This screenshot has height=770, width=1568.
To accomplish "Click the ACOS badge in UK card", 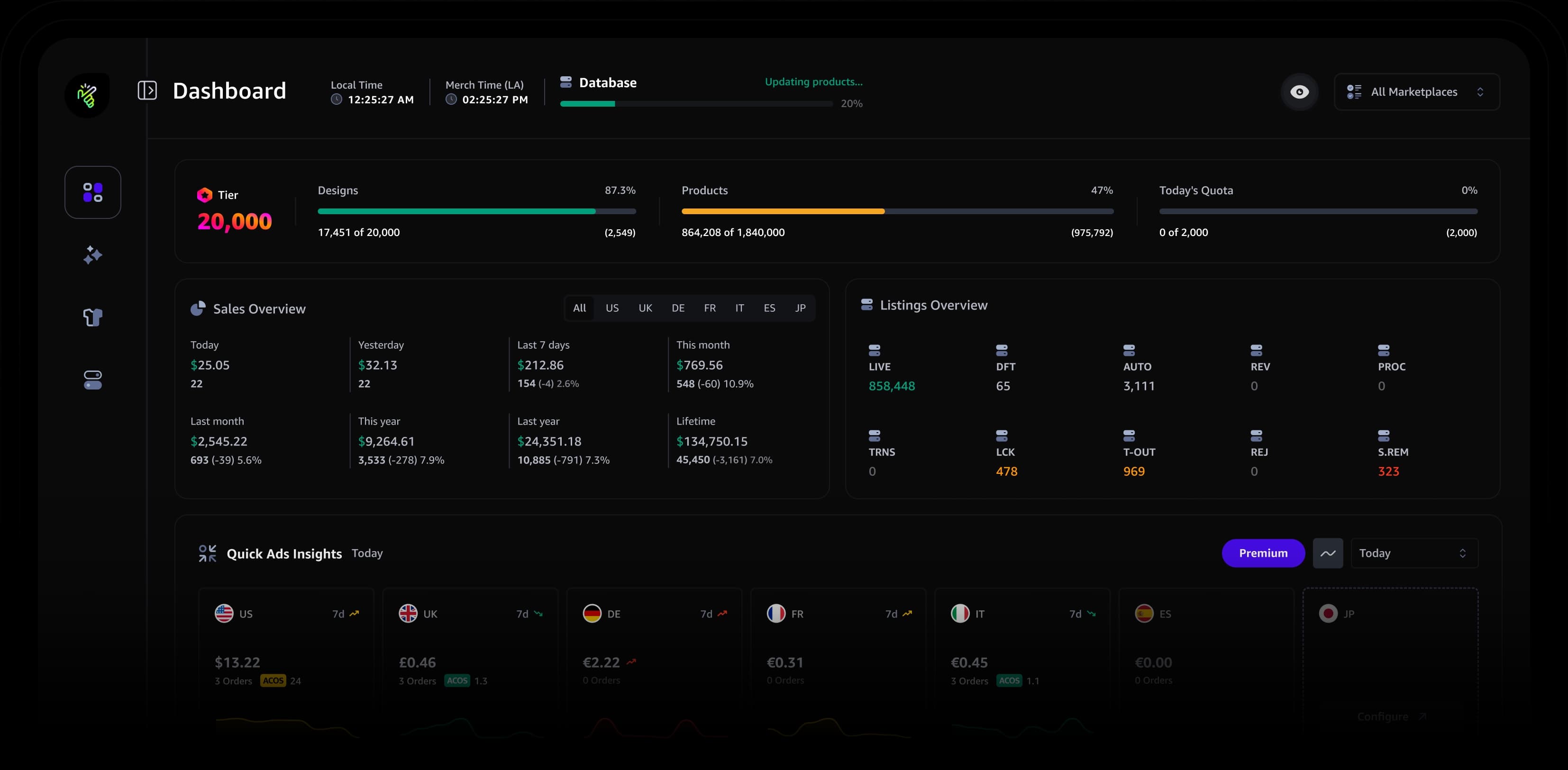I will [x=457, y=680].
